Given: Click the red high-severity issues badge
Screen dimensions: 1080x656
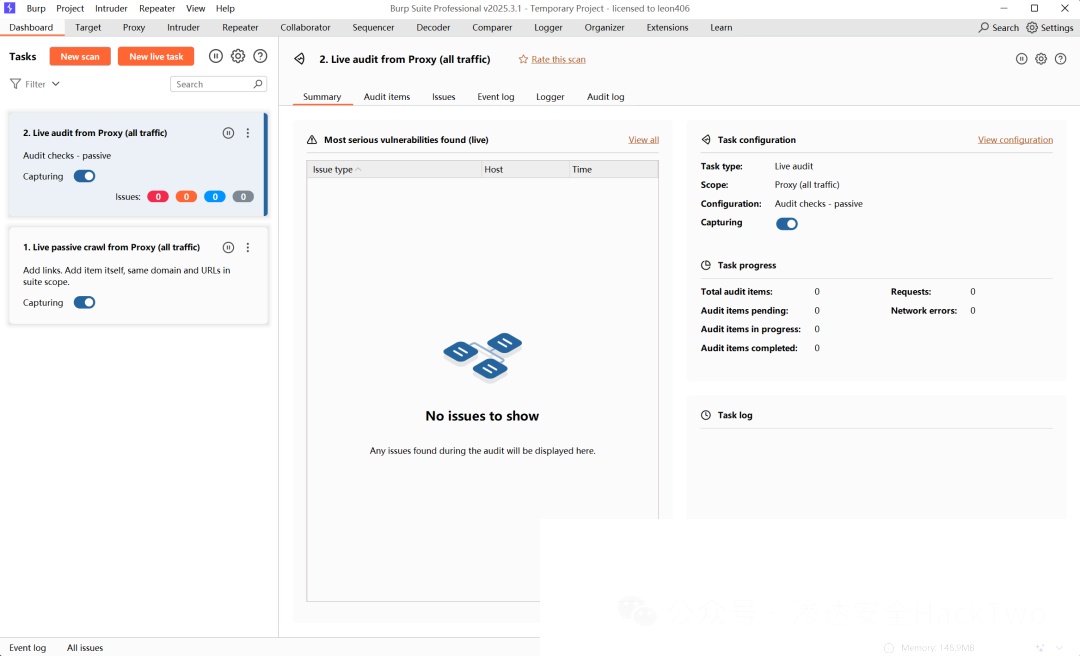Looking at the screenshot, I should click(x=158, y=197).
